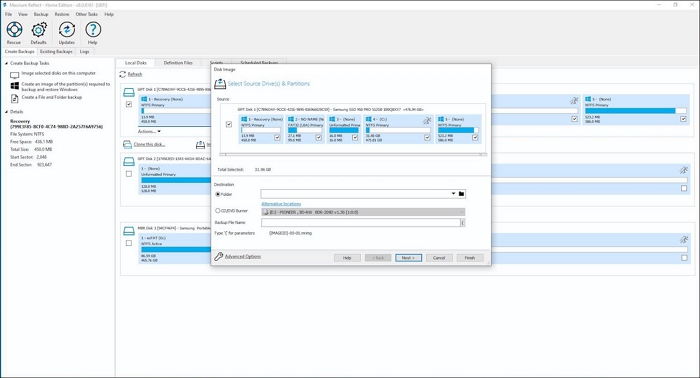Open the File menu
Image resolution: width=700 pixels, height=378 pixels.
8,14
